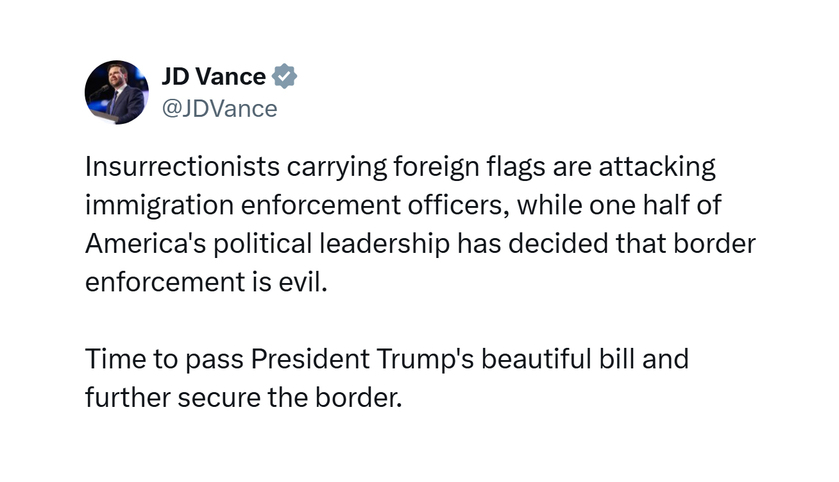Click the words "President Trump's" in the post
Viewport: 839px width, 482px height.
pyautogui.click(x=362, y=359)
